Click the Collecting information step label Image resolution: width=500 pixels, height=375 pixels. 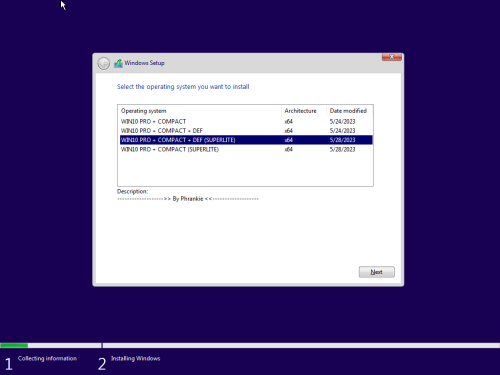[x=47, y=358]
